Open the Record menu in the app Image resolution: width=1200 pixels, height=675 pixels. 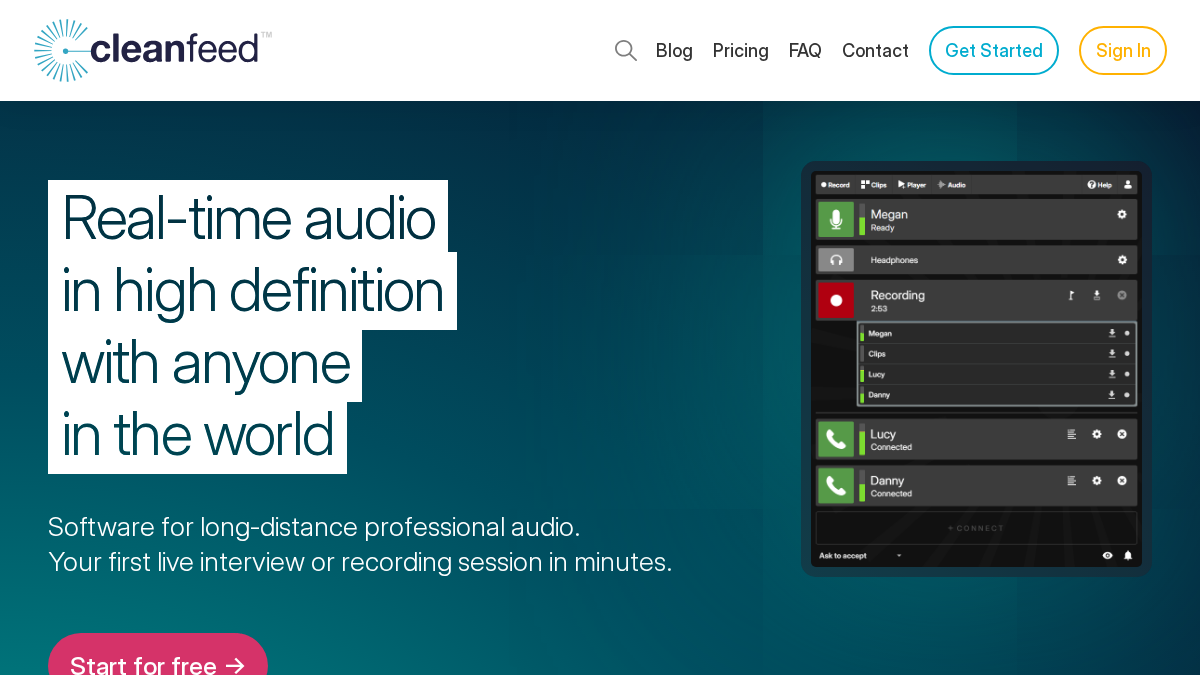tap(835, 185)
